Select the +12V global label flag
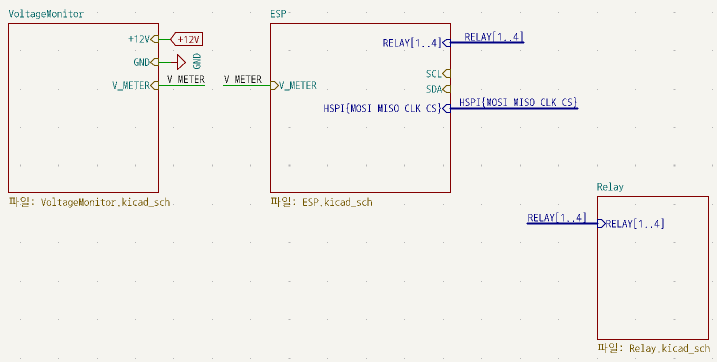 tap(187, 39)
